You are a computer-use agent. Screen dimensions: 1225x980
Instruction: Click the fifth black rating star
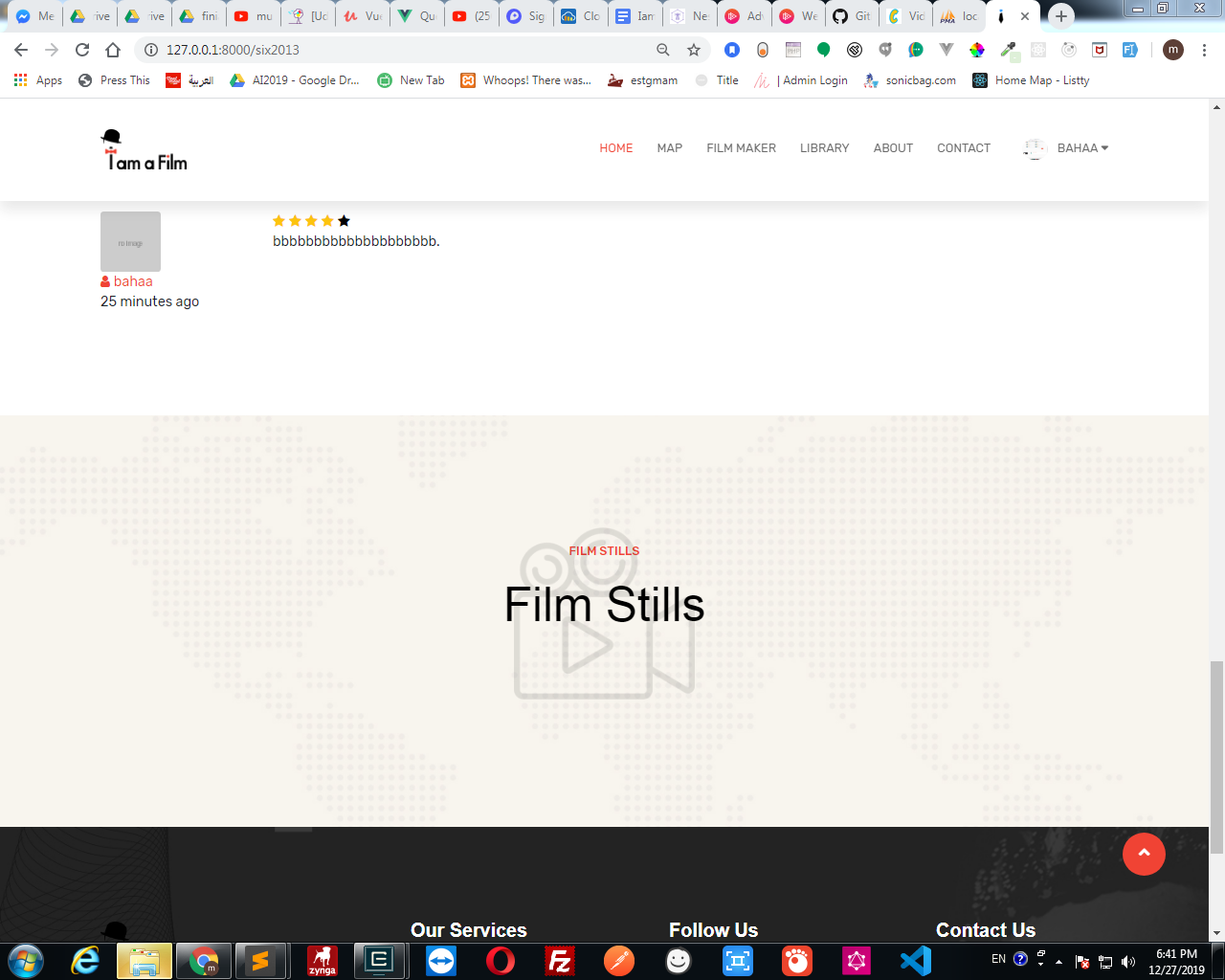click(344, 221)
